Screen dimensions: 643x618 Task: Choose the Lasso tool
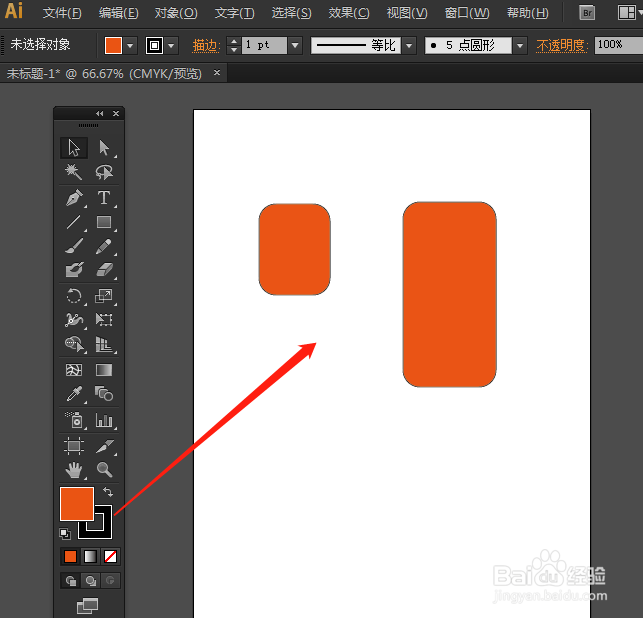click(104, 172)
